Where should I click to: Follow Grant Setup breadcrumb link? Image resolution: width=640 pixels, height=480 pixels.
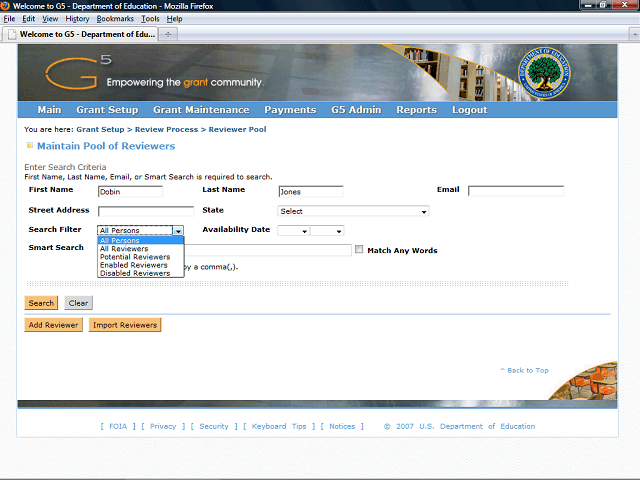coord(100,129)
